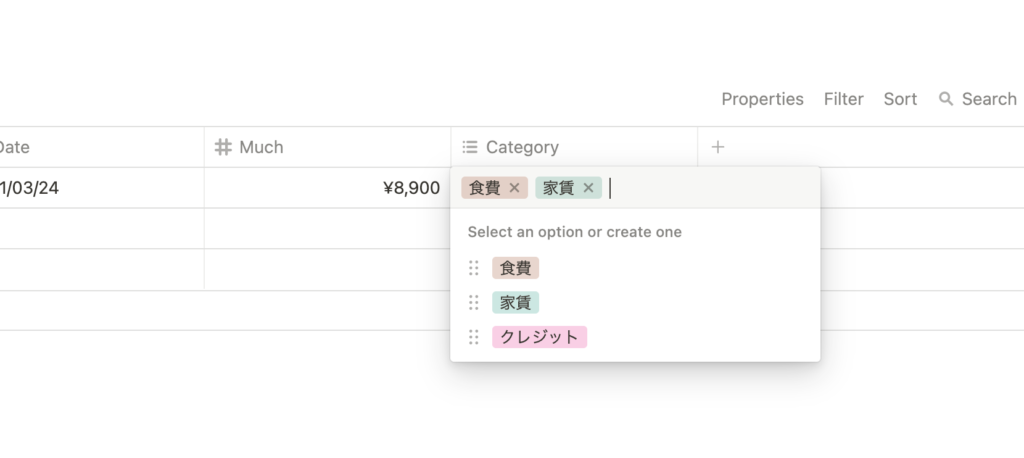Click the ¥8,900 amount cell
This screenshot has height=458, width=1024.
click(x=327, y=188)
